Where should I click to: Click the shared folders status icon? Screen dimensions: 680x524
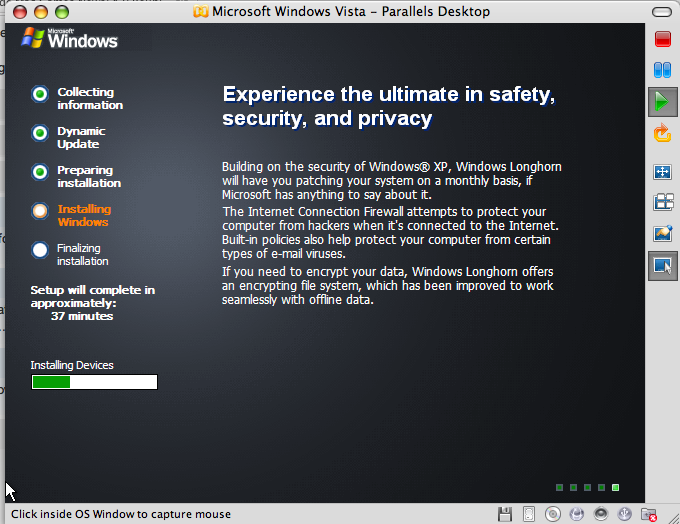coord(649,514)
